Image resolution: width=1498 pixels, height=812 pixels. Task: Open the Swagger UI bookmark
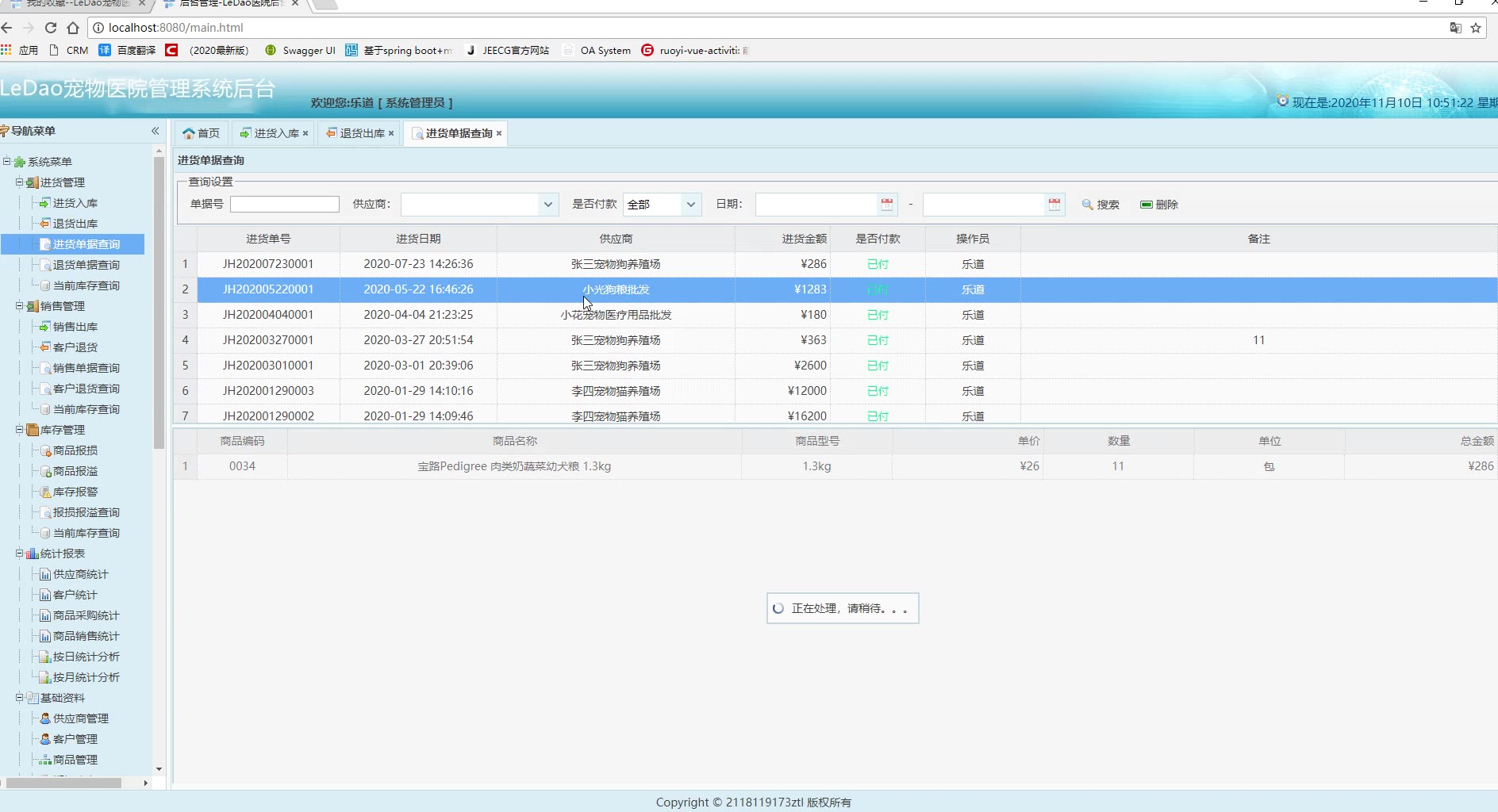(x=300, y=50)
